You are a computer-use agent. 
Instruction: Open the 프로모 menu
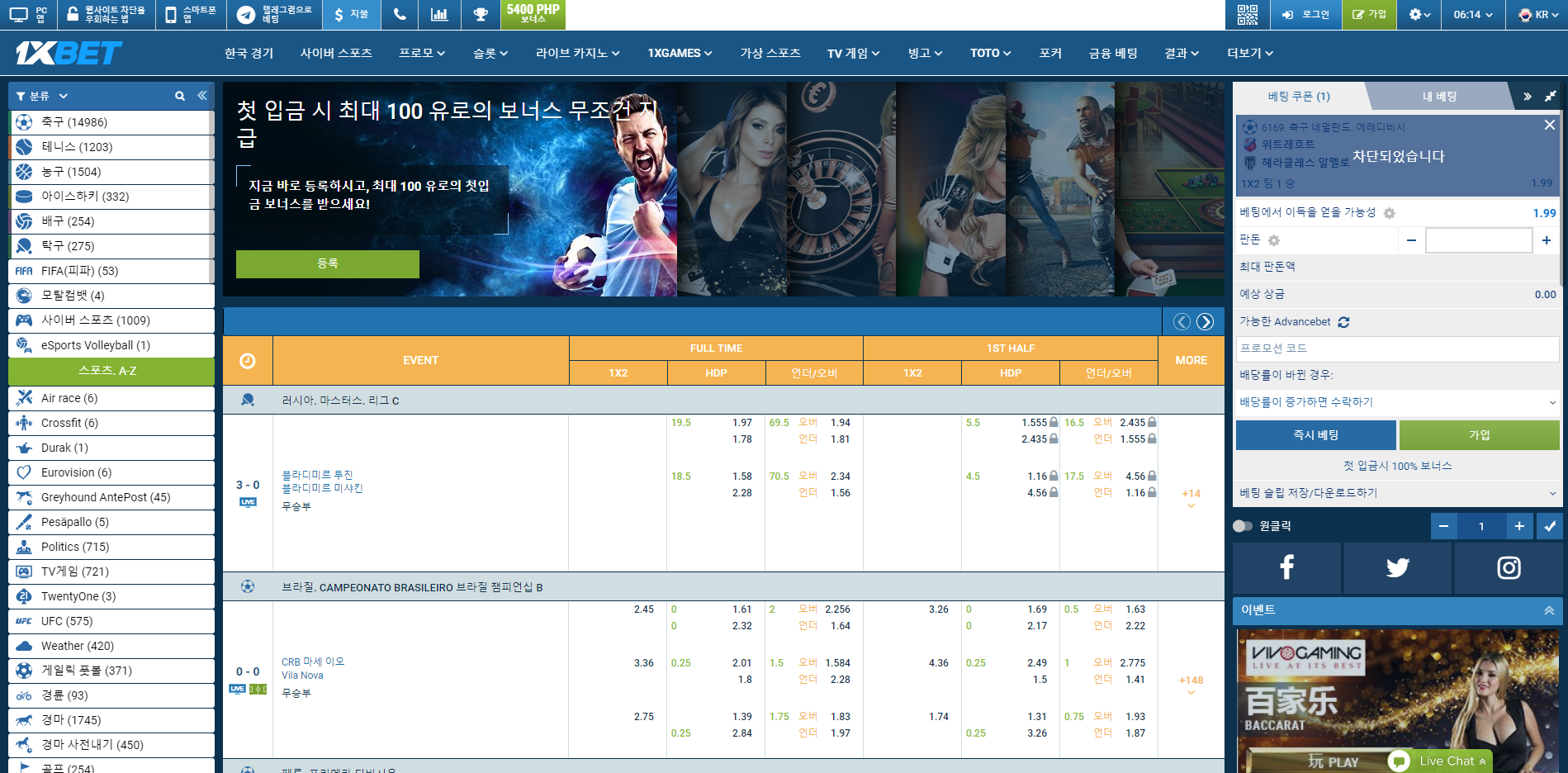(x=422, y=53)
